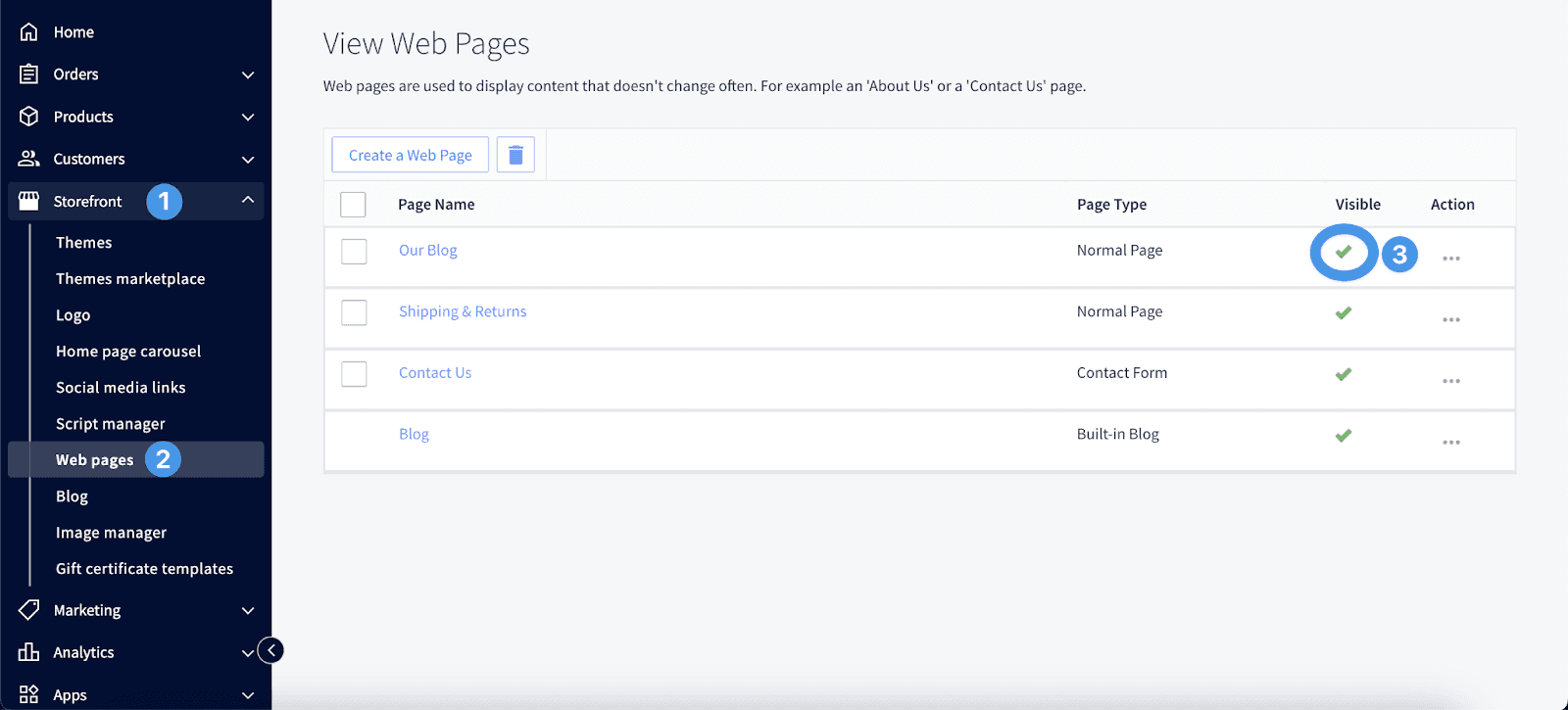Expand the Customers menu chevron
This screenshot has height=710, width=1568.
(x=248, y=159)
